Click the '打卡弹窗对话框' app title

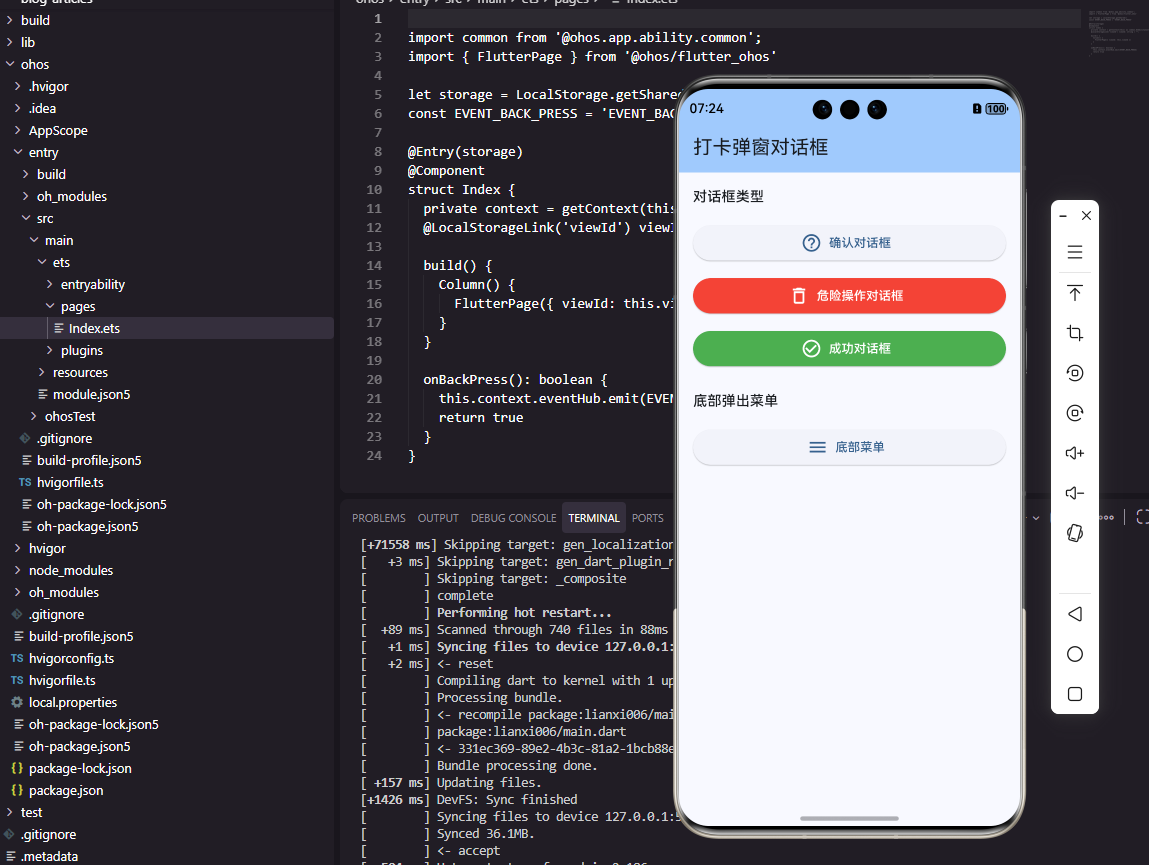coord(761,147)
